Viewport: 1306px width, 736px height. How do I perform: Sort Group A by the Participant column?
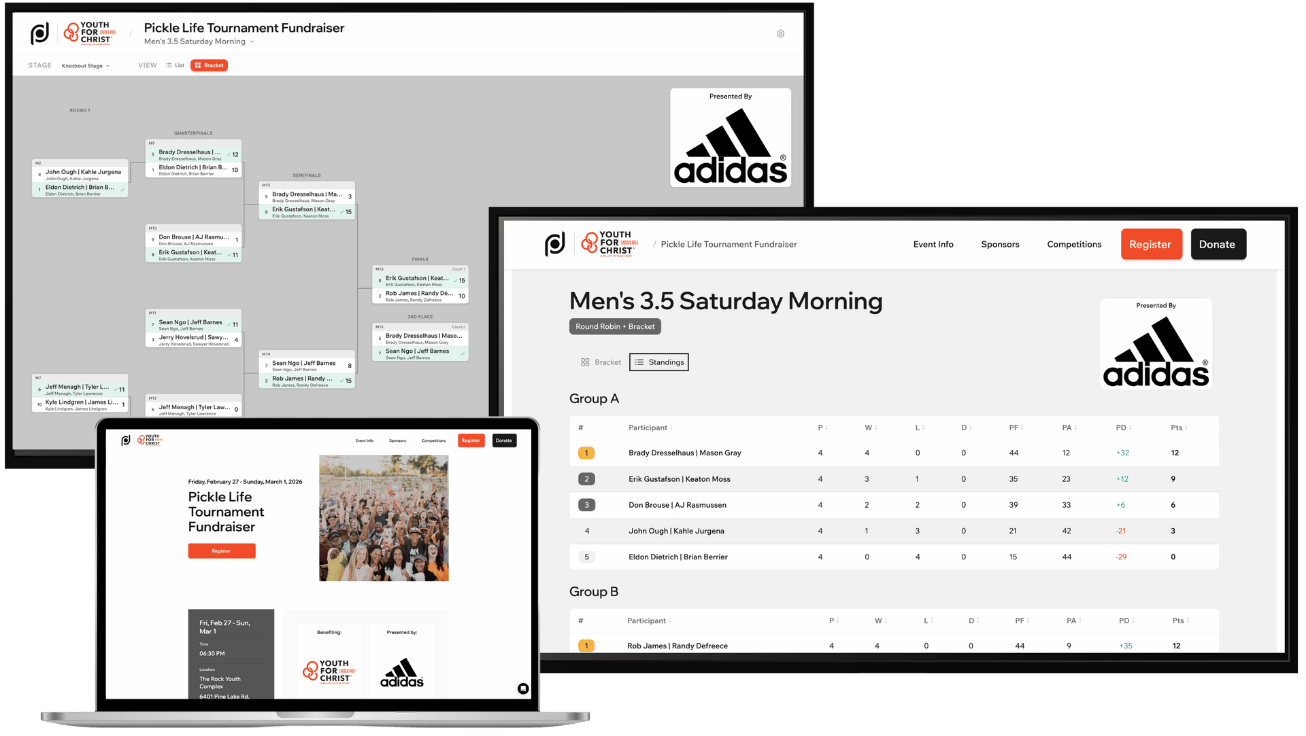click(x=650, y=428)
